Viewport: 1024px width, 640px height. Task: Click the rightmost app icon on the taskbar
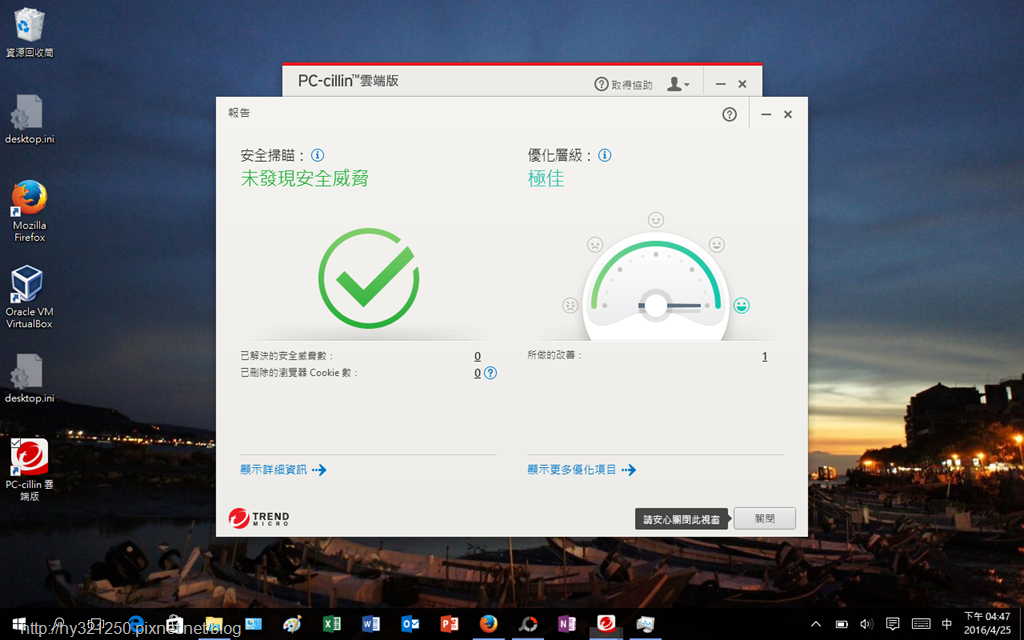pos(645,624)
